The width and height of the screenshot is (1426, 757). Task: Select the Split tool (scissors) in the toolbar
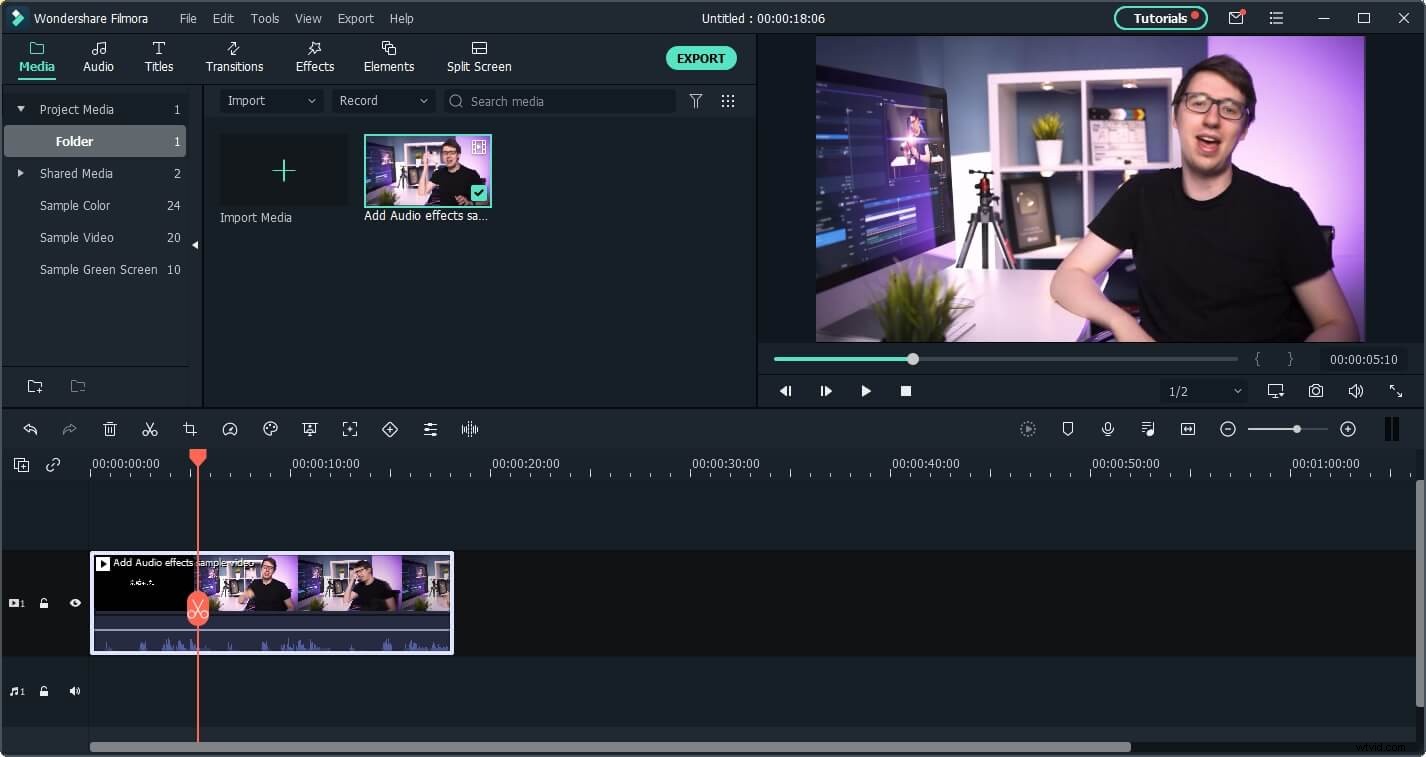point(150,429)
